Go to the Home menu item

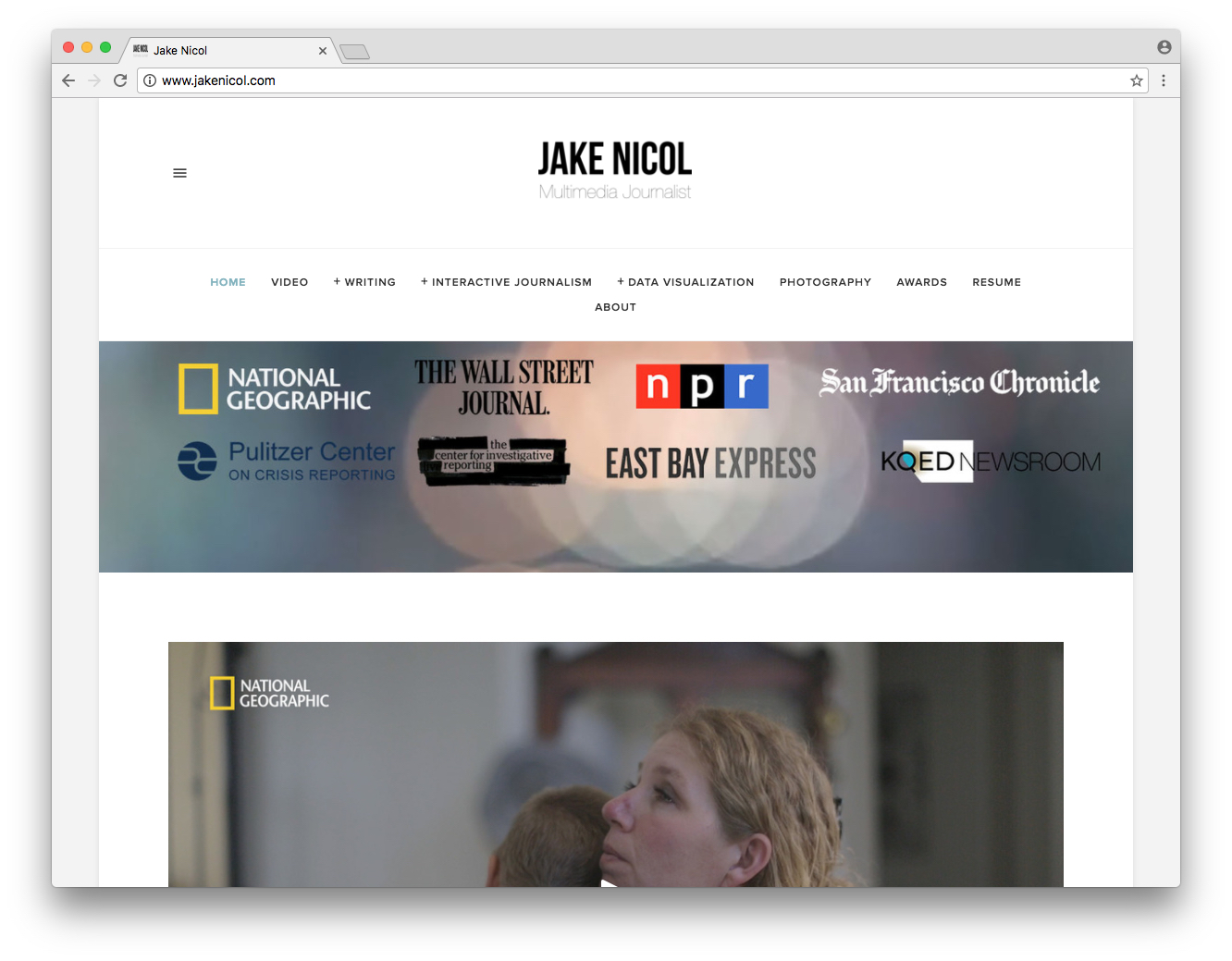228,282
